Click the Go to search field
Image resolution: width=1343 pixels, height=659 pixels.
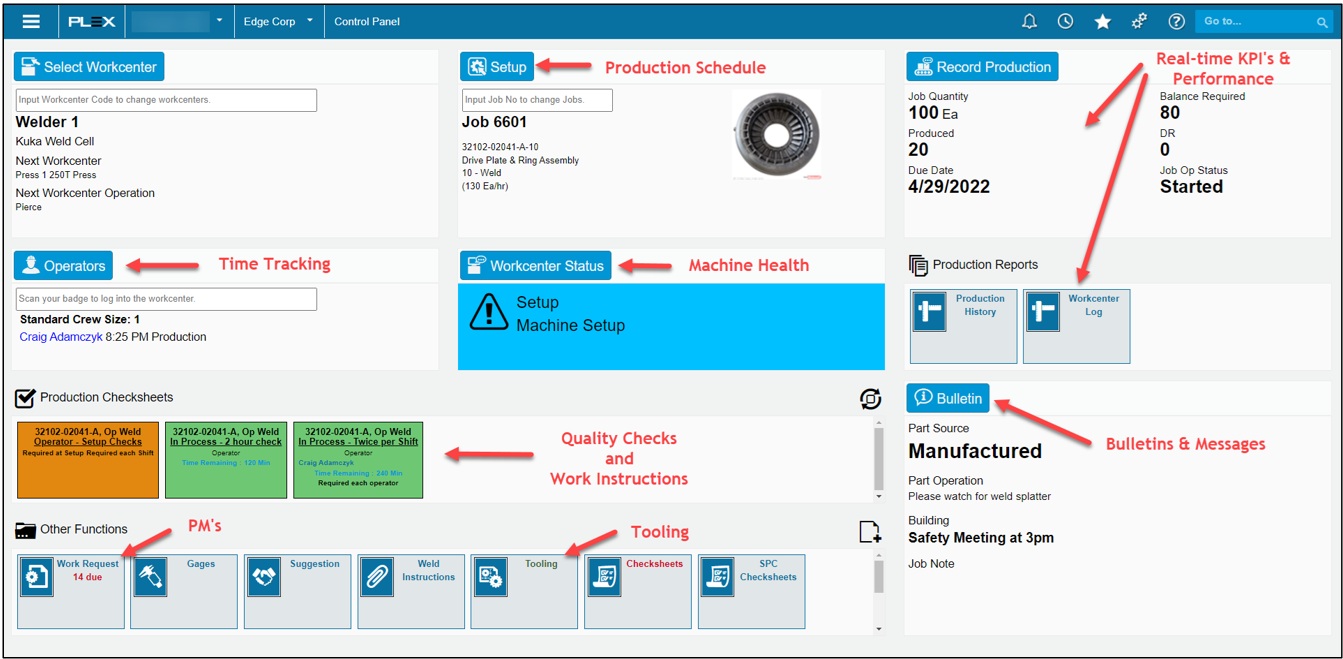coord(1264,21)
